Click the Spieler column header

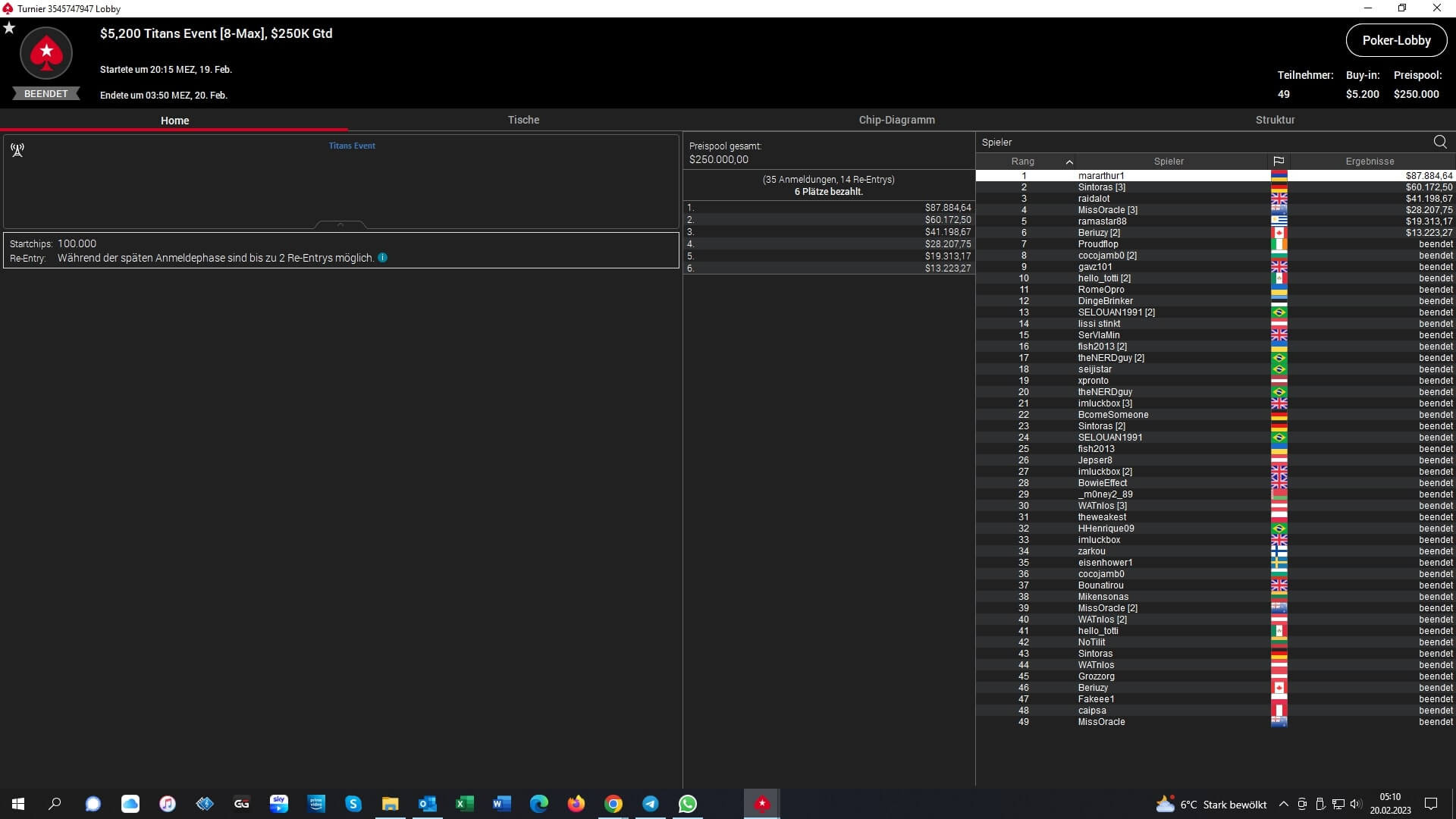pyautogui.click(x=1169, y=162)
